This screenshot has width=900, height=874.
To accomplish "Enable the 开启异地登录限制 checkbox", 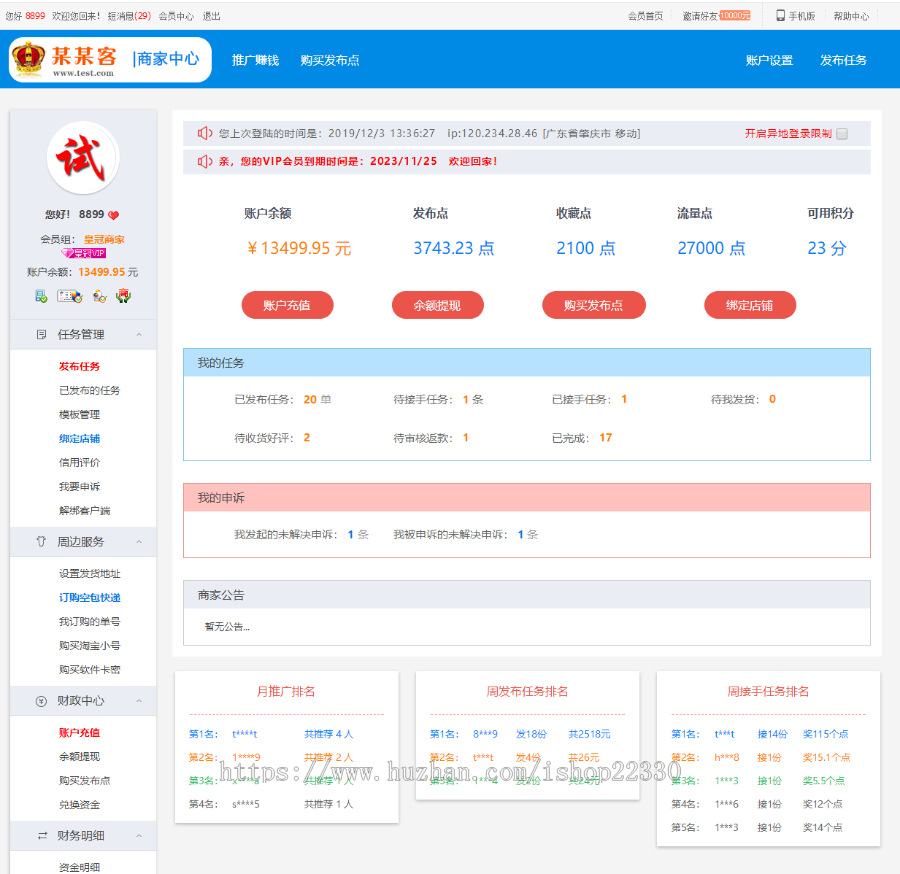I will pos(842,134).
